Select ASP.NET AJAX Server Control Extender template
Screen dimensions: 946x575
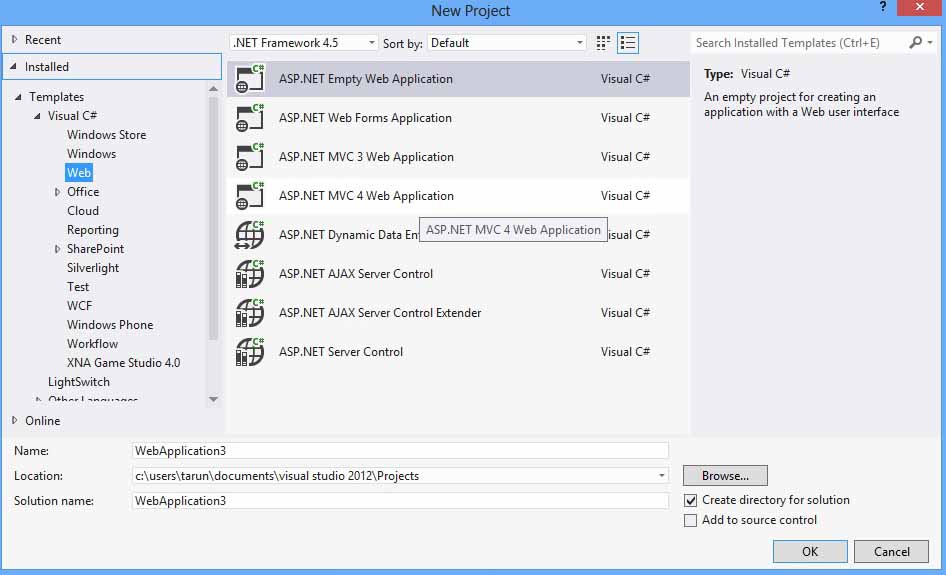point(459,313)
